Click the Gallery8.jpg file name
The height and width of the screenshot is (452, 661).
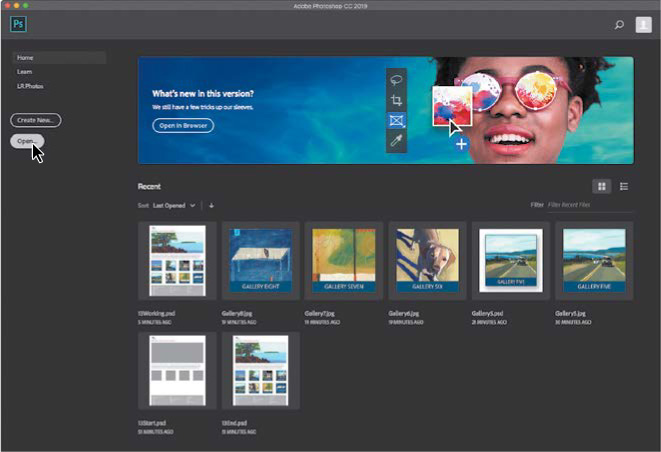pos(237,314)
